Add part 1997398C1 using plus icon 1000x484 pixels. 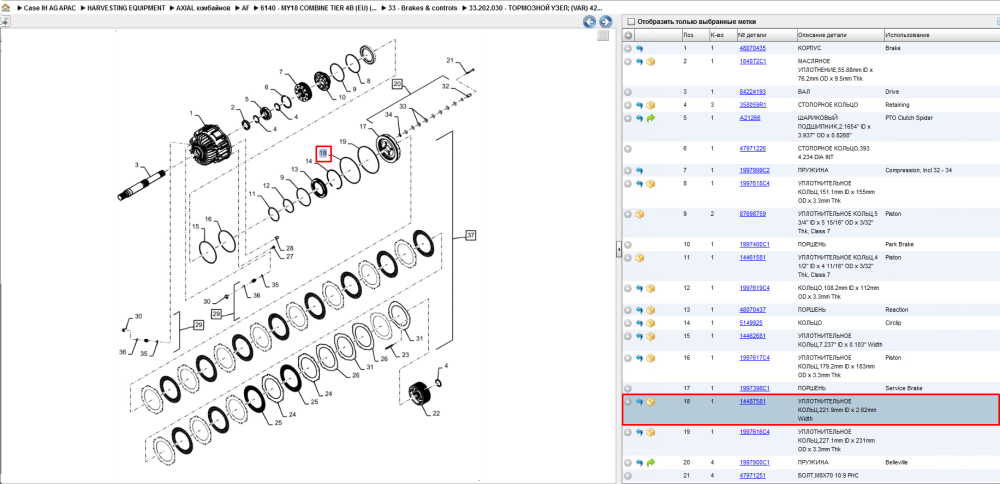coord(628,388)
